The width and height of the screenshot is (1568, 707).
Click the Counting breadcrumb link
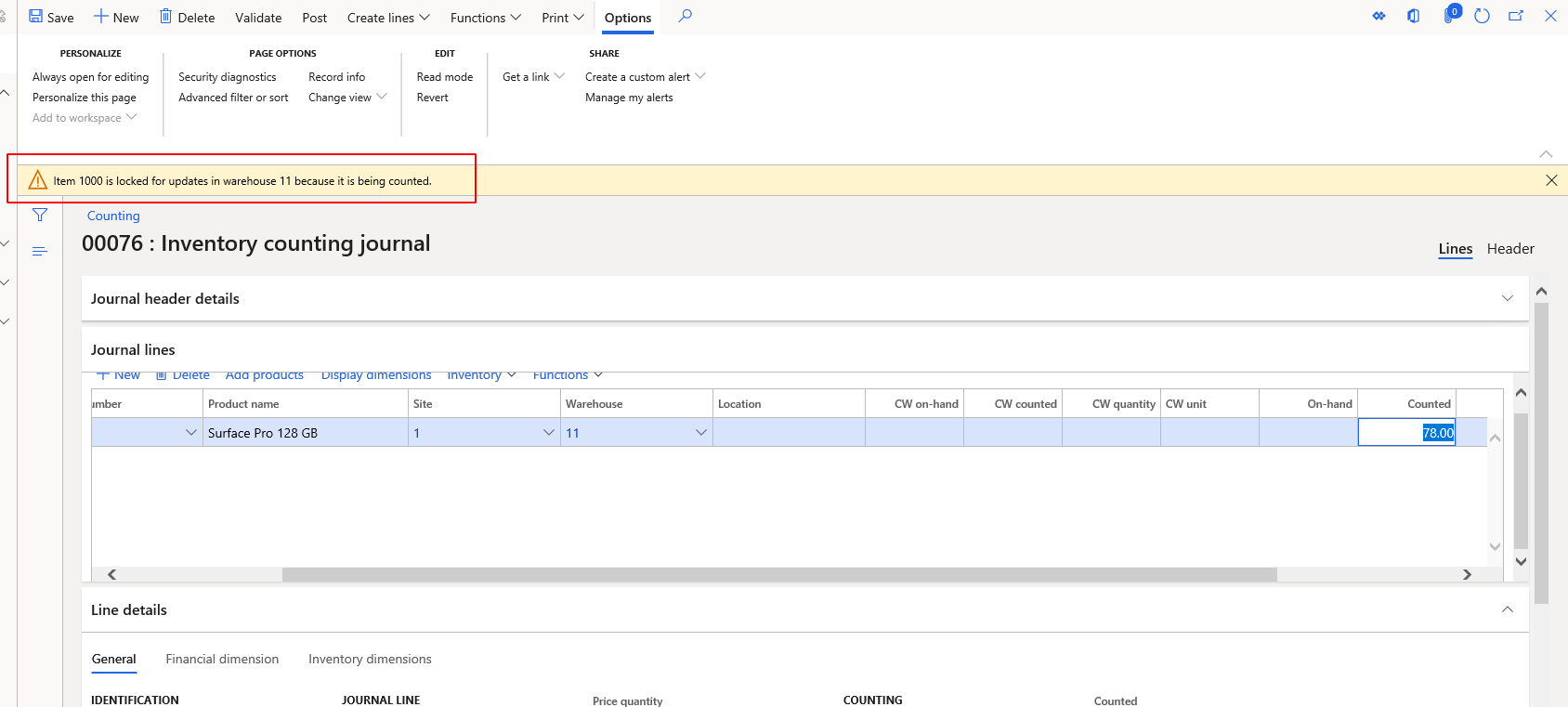[113, 216]
